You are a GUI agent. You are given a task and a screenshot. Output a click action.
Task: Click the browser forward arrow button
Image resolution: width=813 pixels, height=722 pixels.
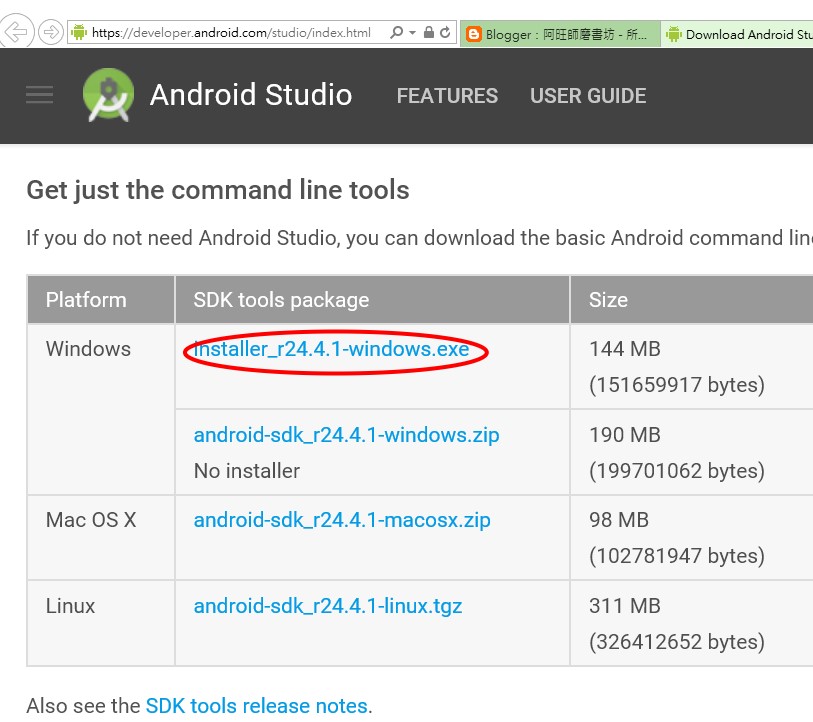click(49, 32)
